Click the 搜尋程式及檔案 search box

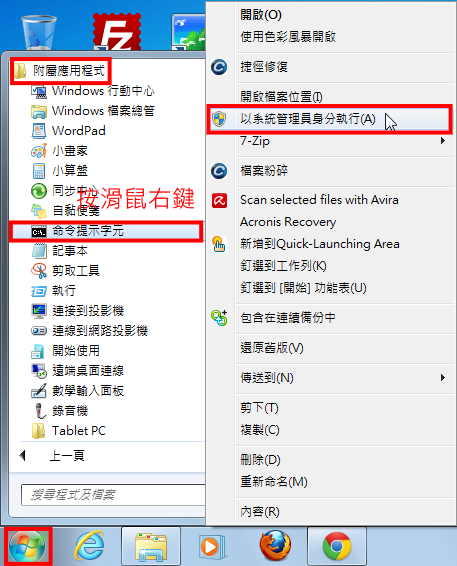tap(113, 495)
